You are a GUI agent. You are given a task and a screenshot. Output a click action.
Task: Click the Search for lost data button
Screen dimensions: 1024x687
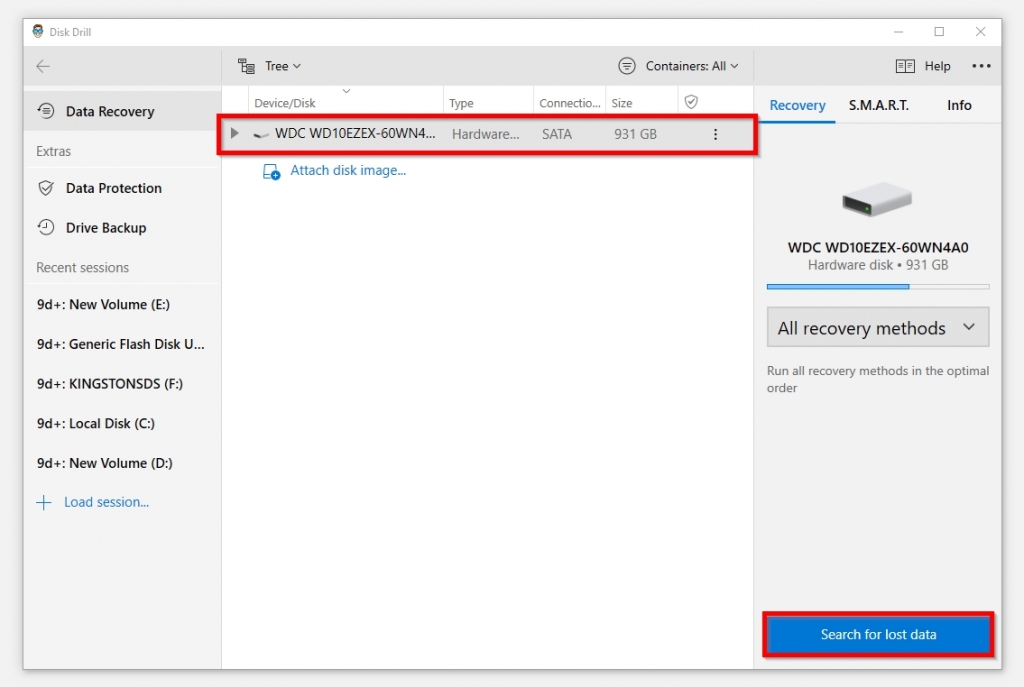coord(877,635)
